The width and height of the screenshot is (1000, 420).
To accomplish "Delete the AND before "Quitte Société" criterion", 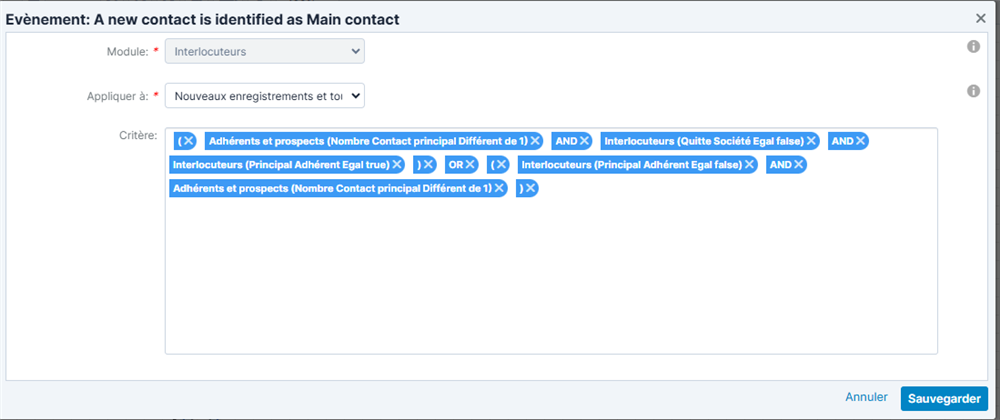I will [x=584, y=141].
